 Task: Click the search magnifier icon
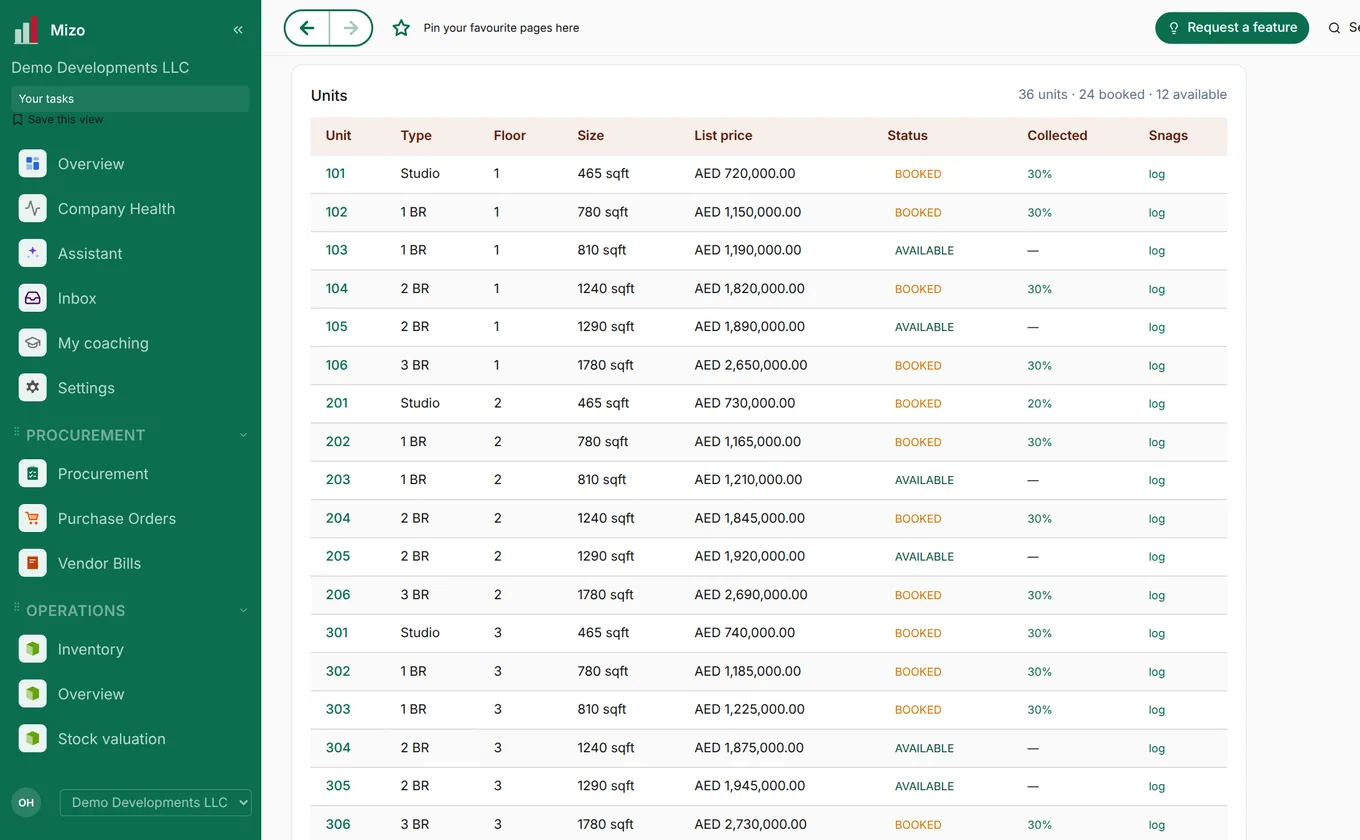point(1334,28)
